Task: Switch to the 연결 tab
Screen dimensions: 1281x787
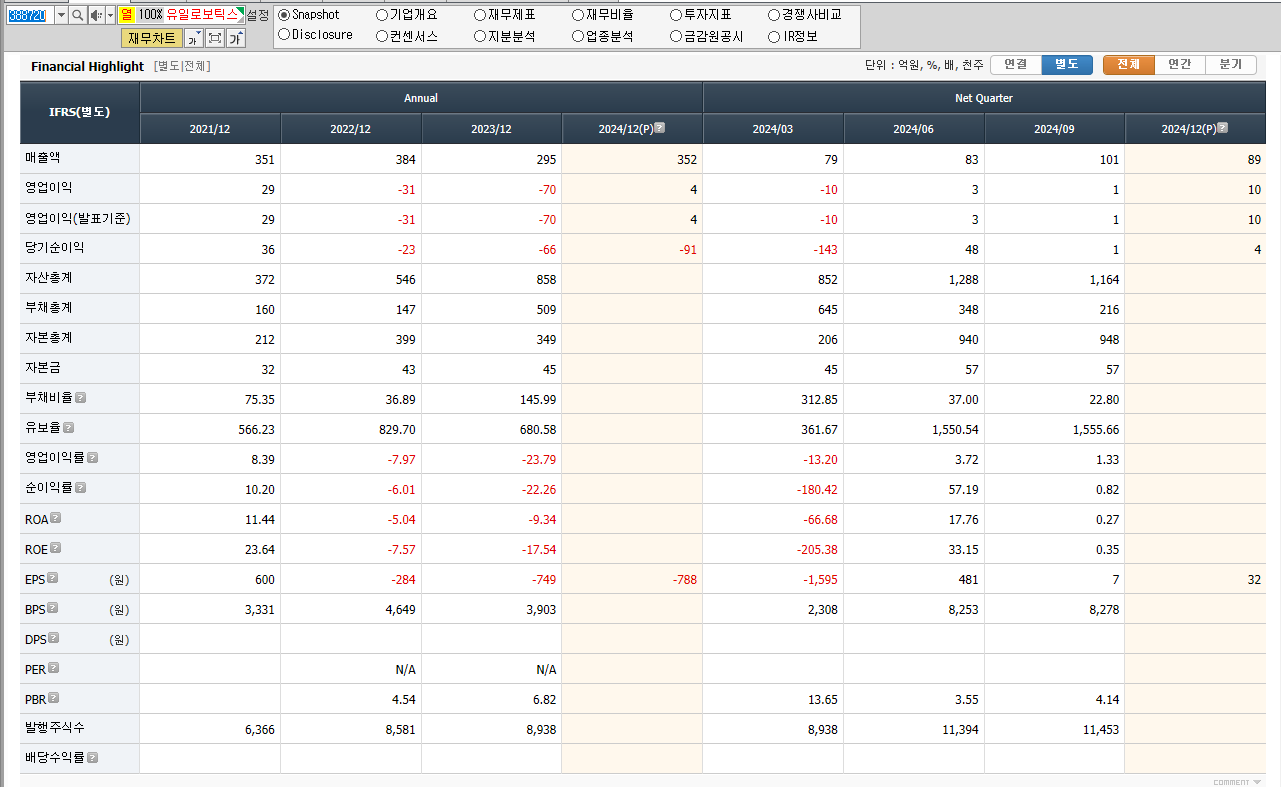Action: click(1015, 64)
